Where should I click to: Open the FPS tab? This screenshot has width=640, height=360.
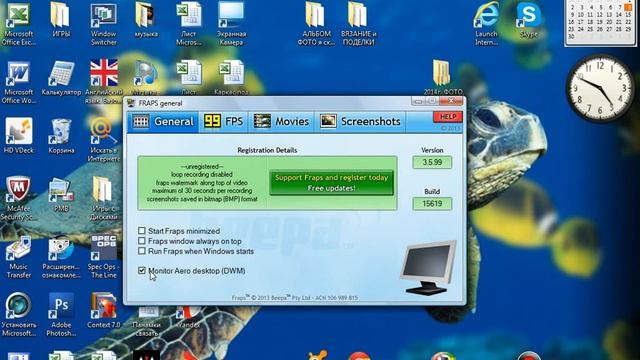tap(223, 122)
